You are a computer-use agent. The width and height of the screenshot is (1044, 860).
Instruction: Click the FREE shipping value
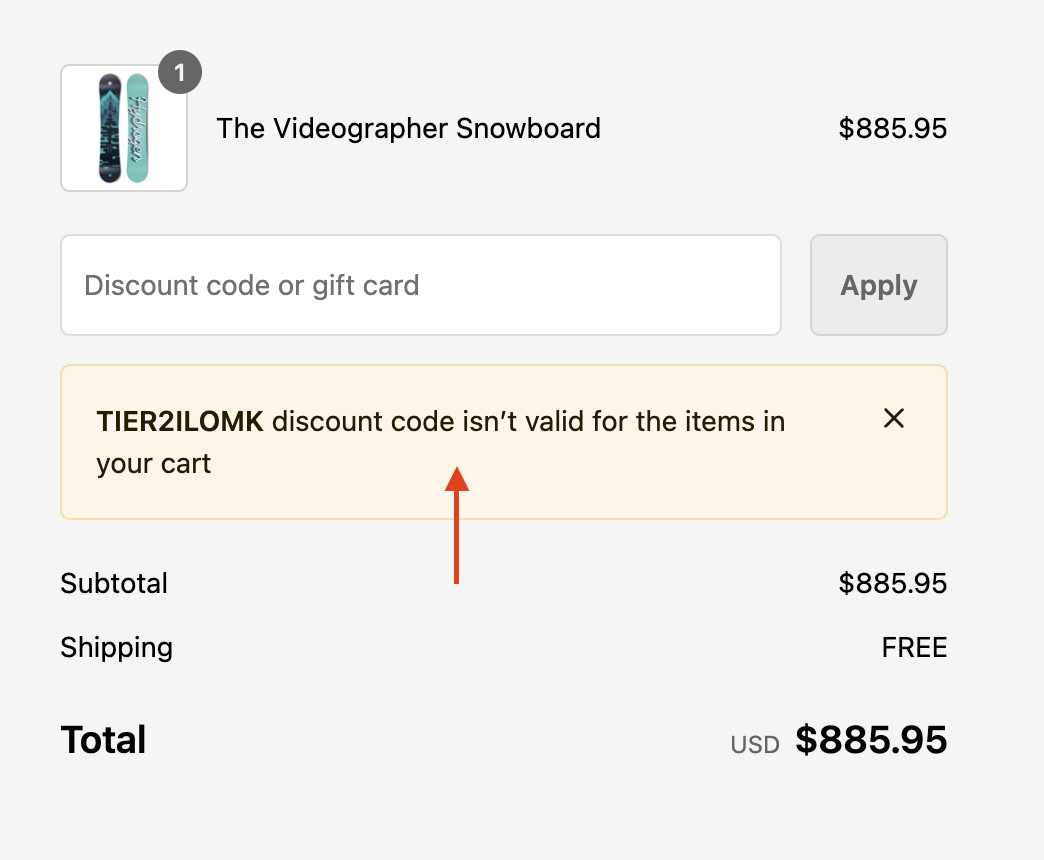pos(913,647)
